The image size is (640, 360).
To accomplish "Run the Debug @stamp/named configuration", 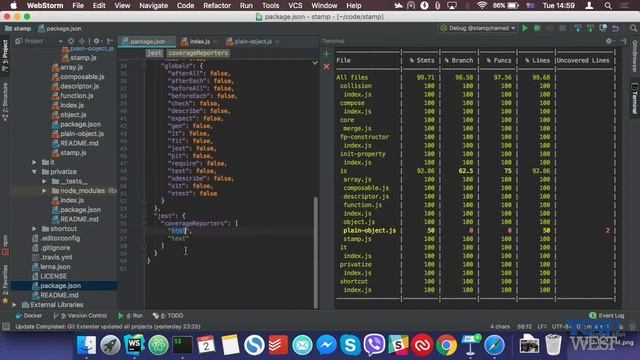I will [x=525, y=28].
